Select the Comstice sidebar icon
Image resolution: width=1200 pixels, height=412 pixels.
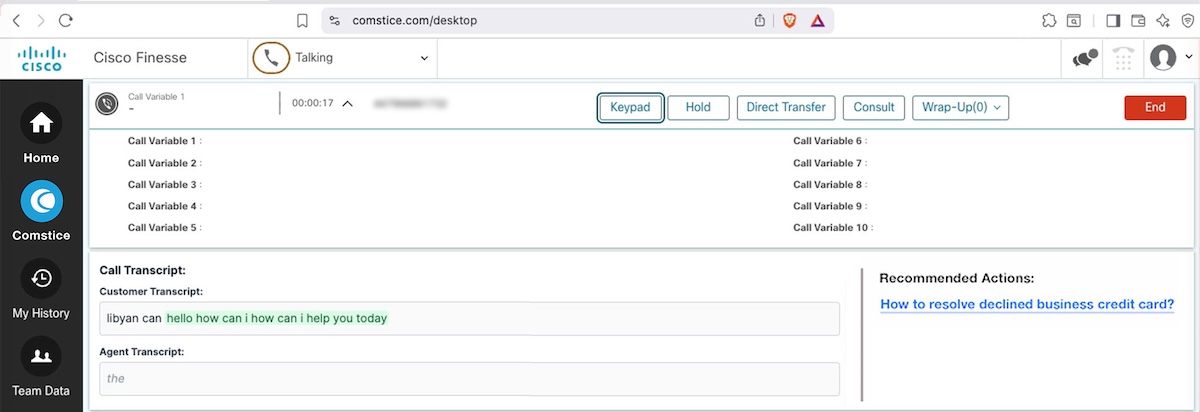pyautogui.click(x=41, y=202)
